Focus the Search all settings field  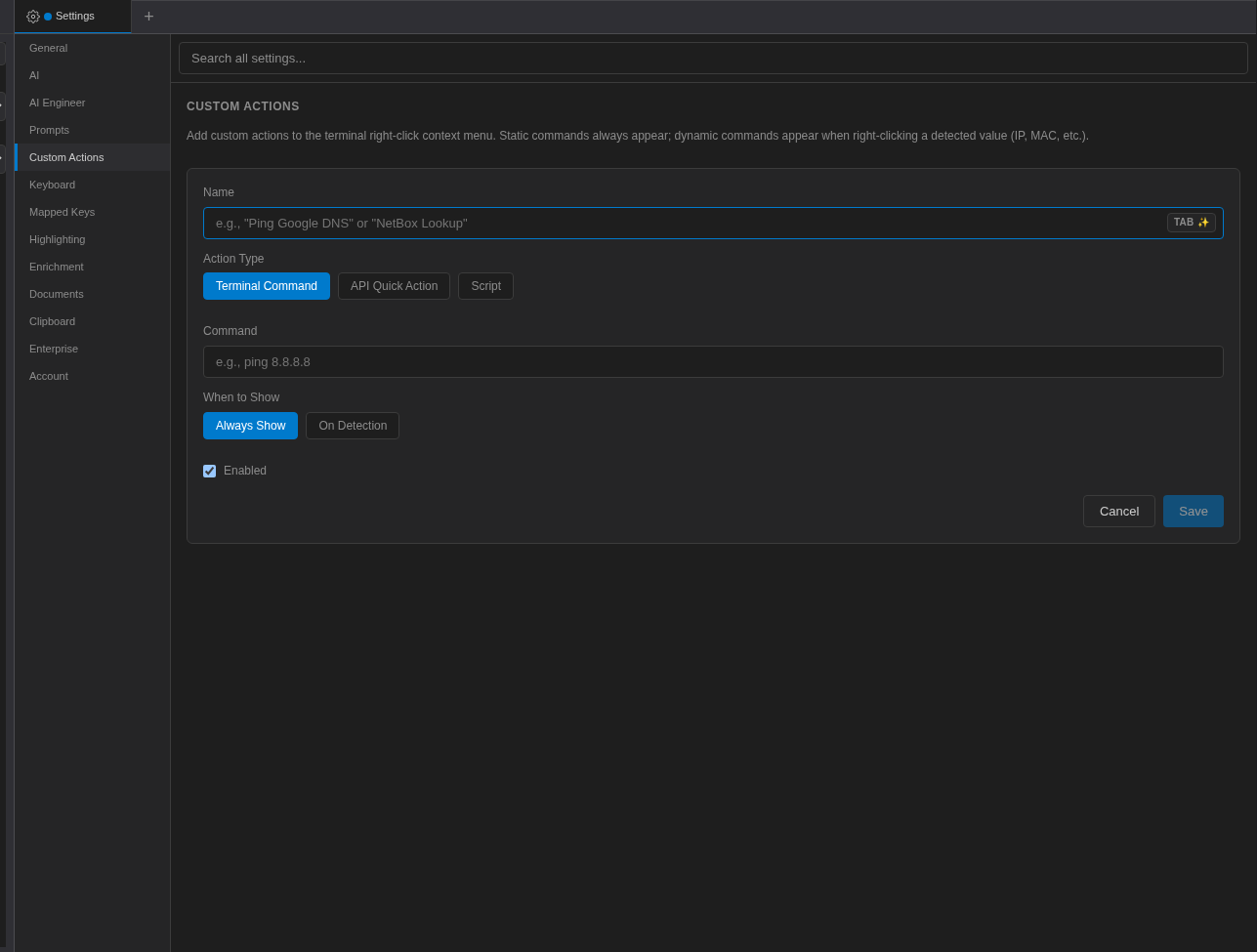(713, 58)
